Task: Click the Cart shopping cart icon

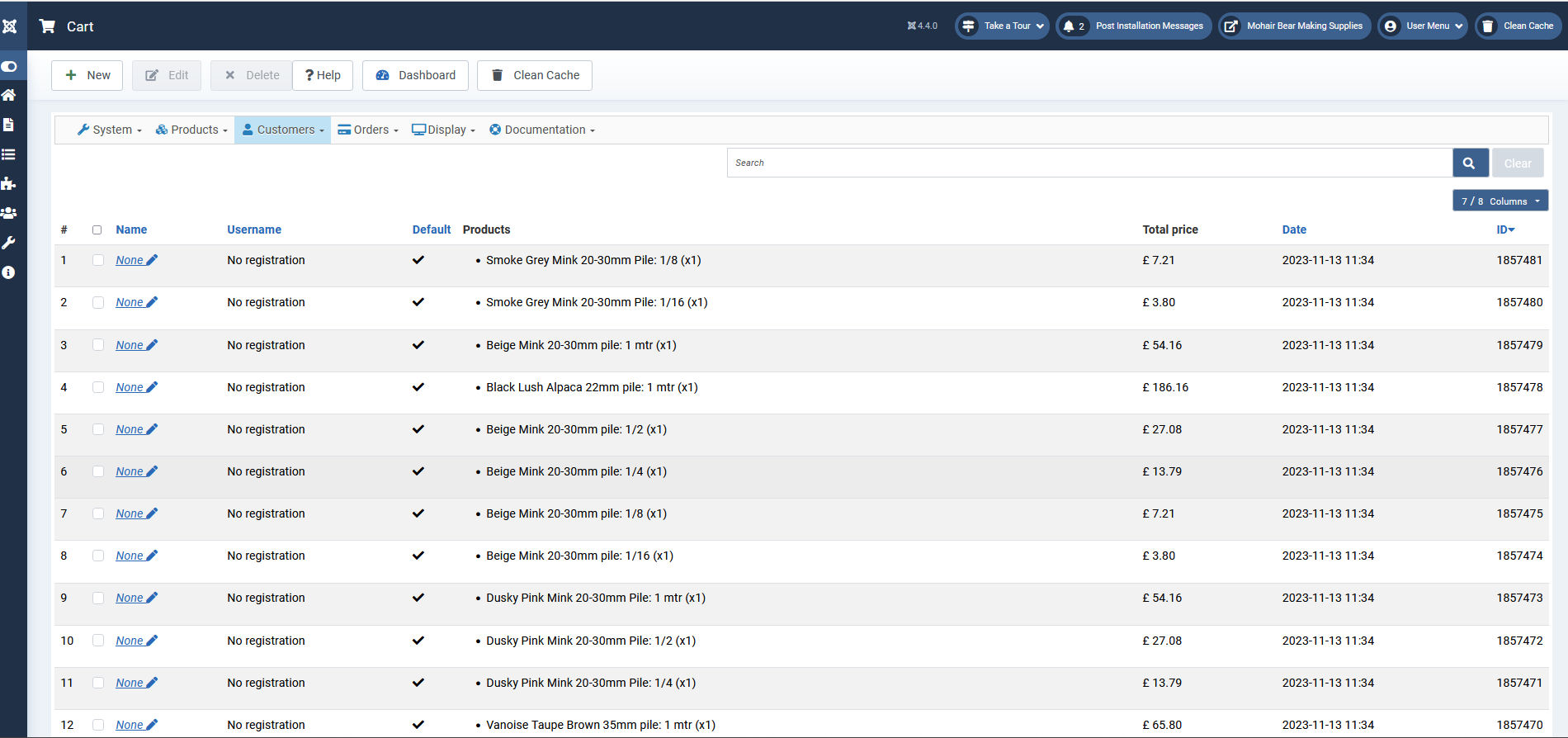Action: (x=48, y=26)
